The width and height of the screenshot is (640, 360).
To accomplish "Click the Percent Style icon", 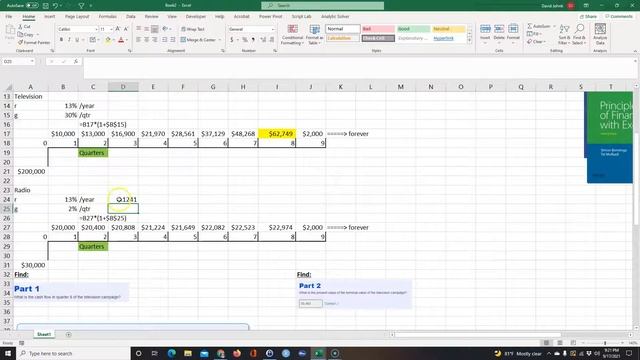I will click(245, 40).
